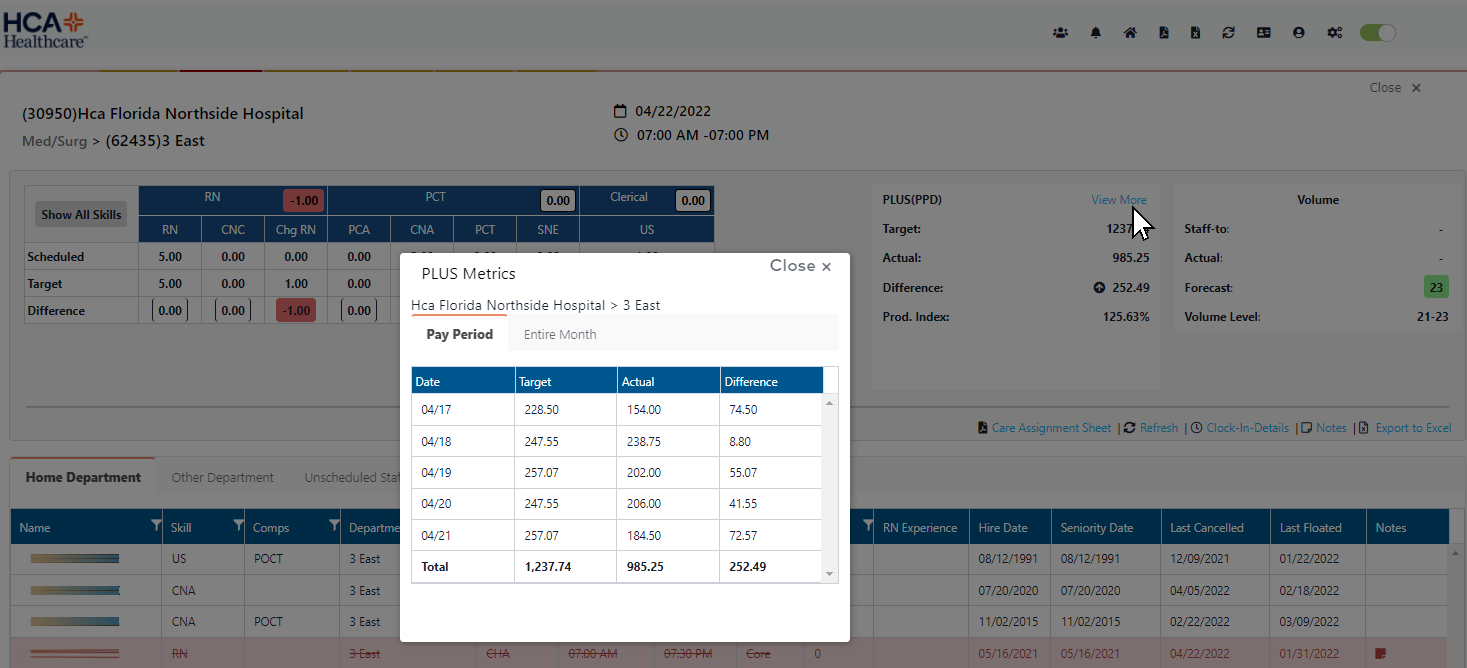Open the Skill column filter

pyautogui.click(x=238, y=526)
